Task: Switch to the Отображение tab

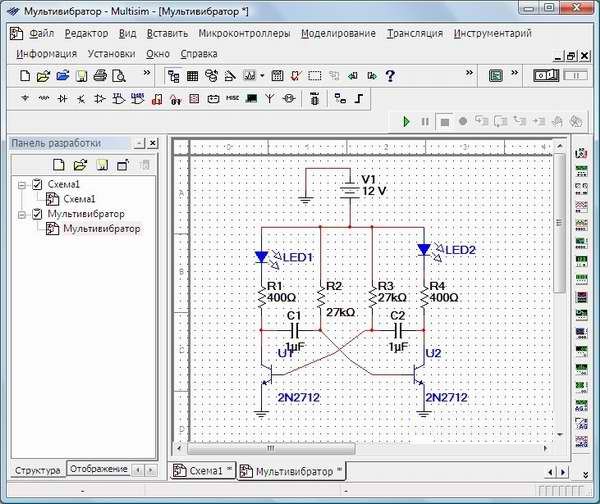Action: pos(99,469)
